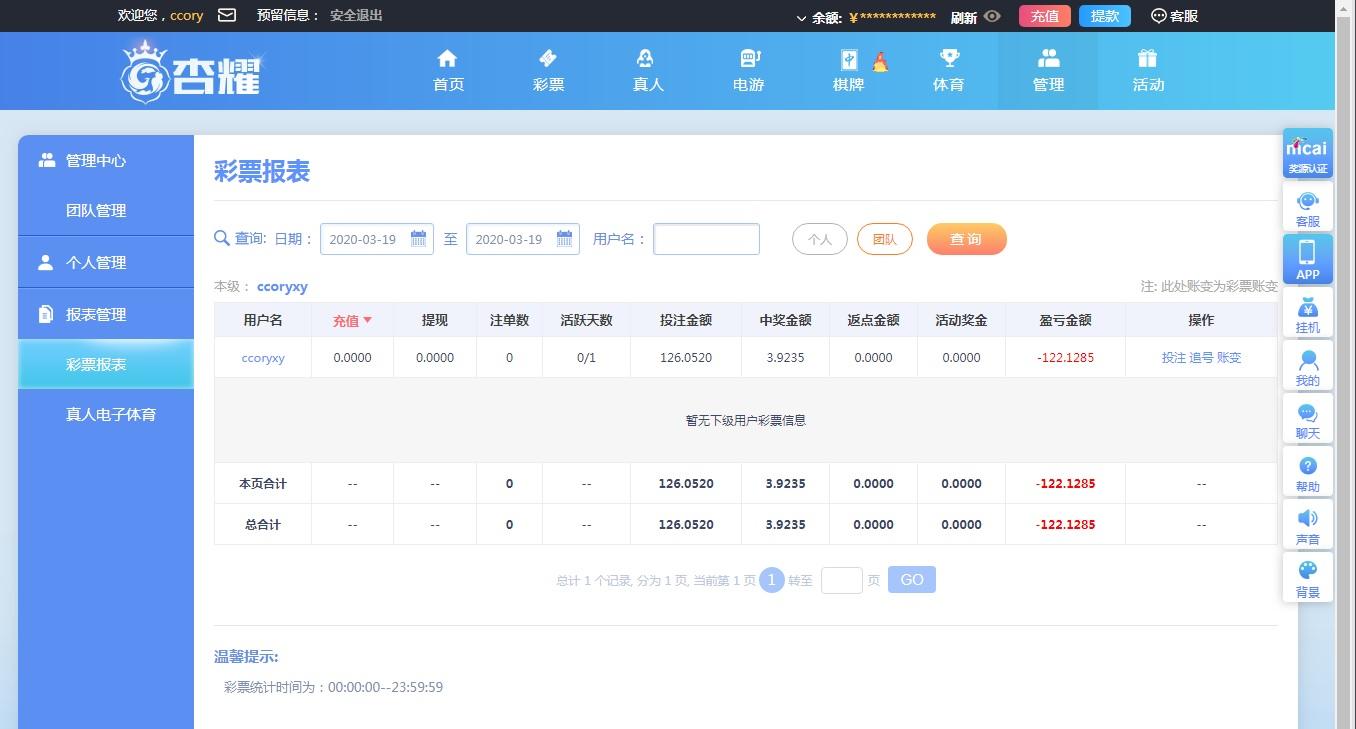Open the 客服 sidebar support icon

tap(1307, 208)
